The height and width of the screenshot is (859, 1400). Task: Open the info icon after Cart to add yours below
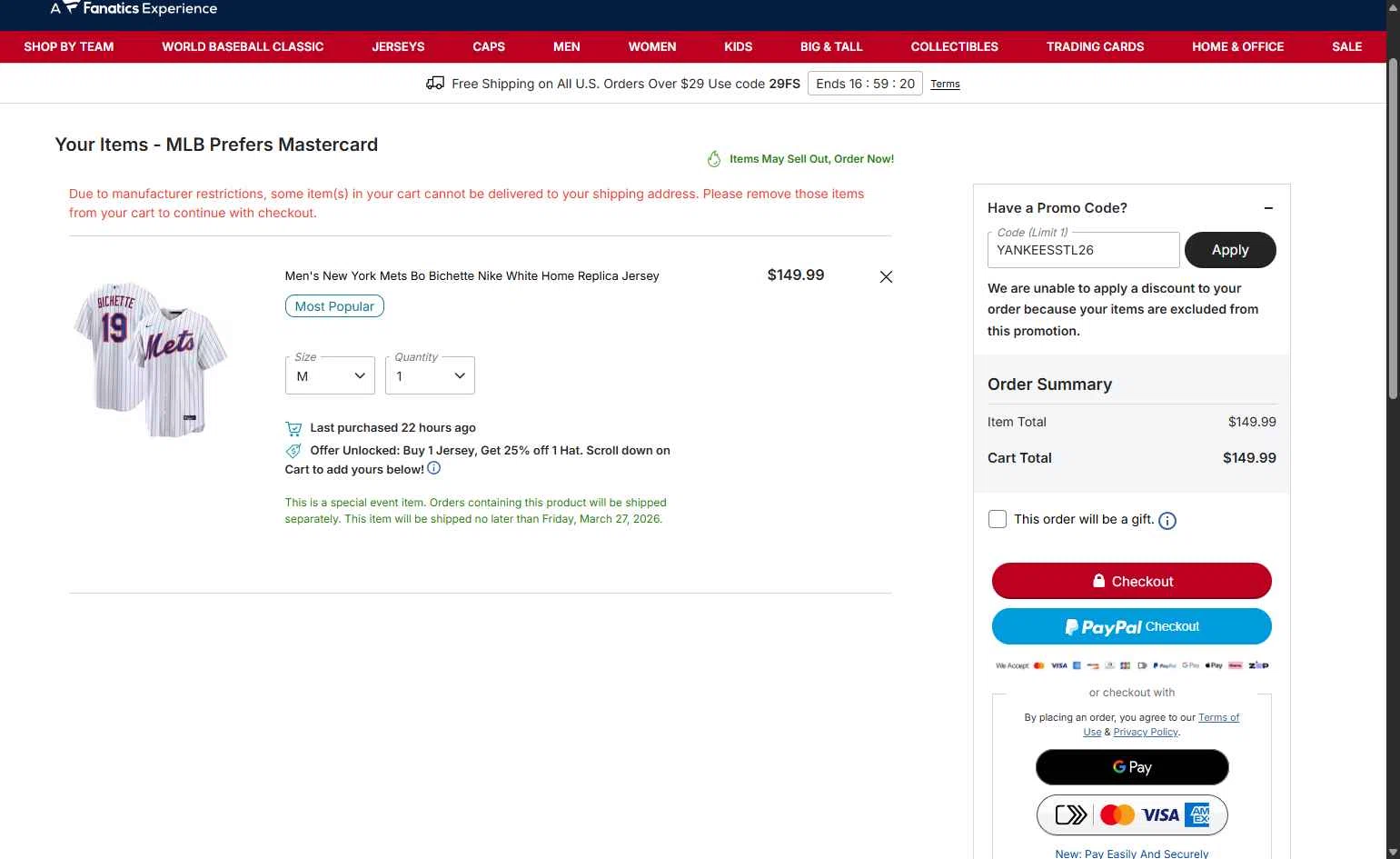[x=434, y=468]
